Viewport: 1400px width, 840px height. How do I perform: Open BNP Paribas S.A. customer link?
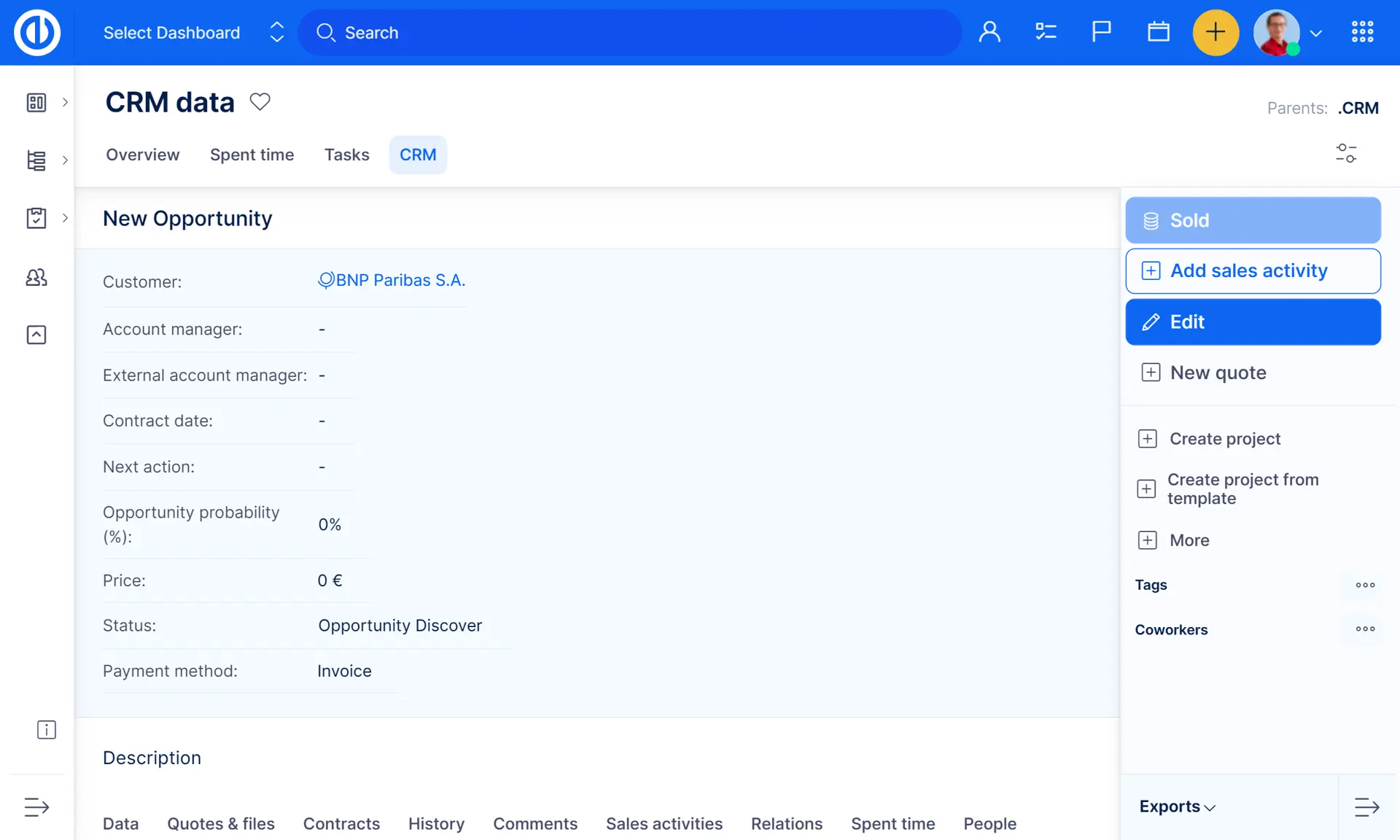pyautogui.click(x=400, y=281)
